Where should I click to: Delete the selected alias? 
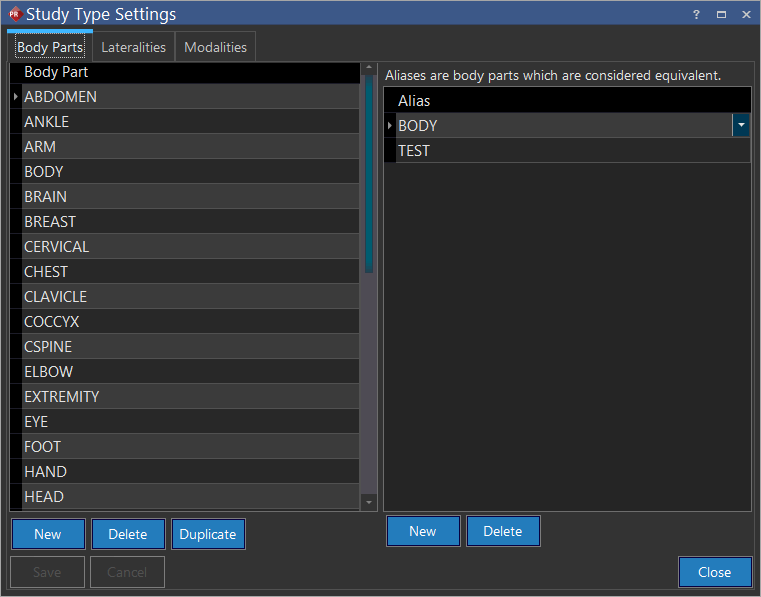point(503,531)
